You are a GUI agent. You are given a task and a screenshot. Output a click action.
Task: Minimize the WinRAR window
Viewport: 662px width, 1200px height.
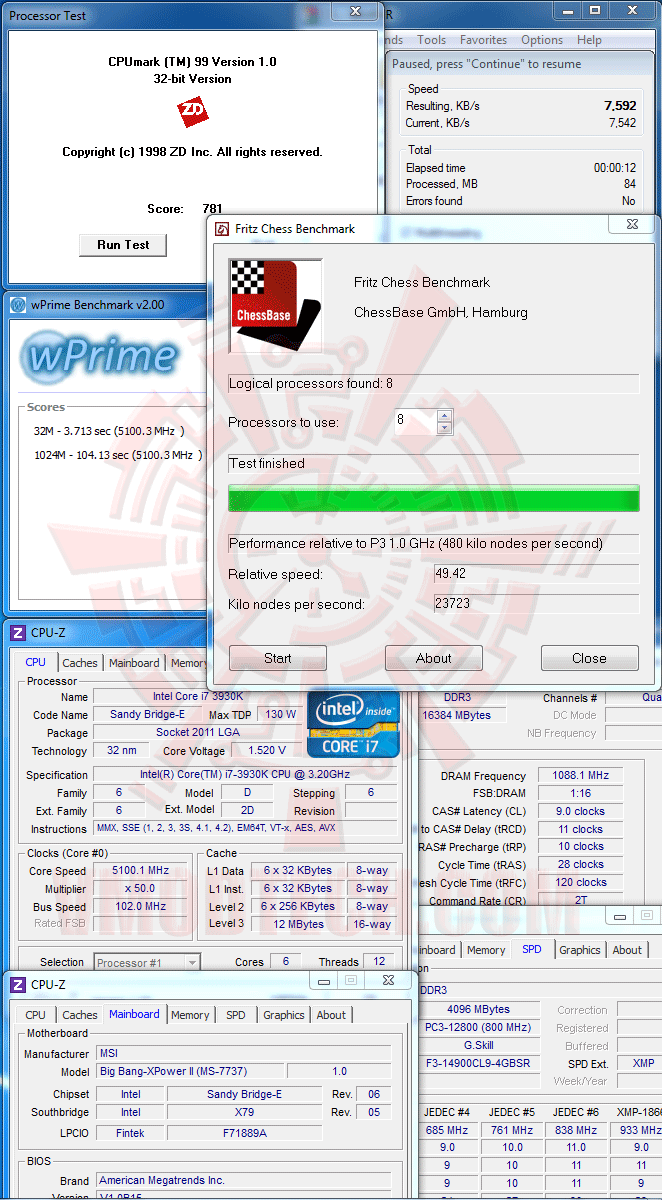[567, 11]
